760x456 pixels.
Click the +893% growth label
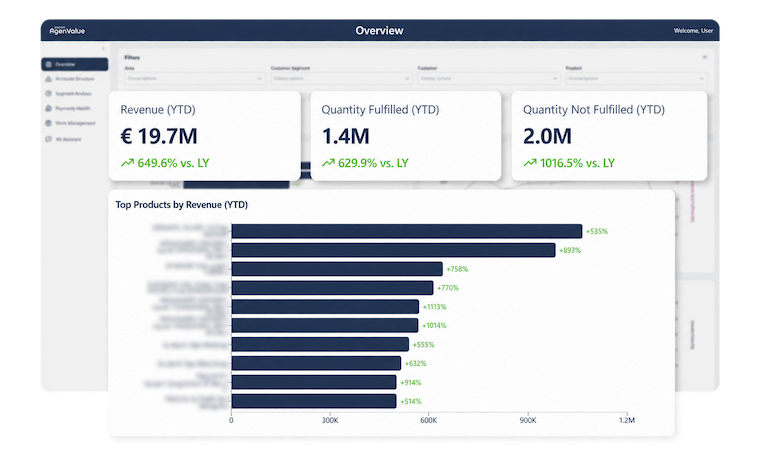pyautogui.click(x=570, y=250)
